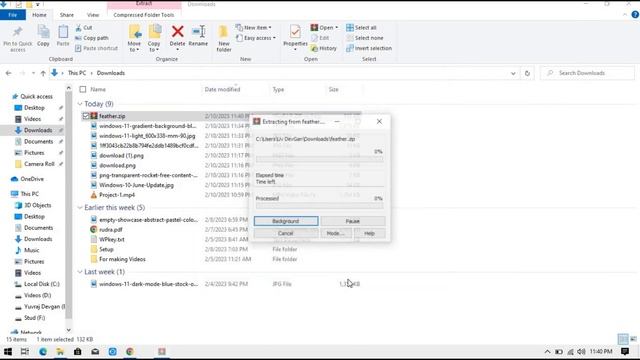Viewport: 640px width, 360px height.
Task: Open Microsoft Edge from the taskbar
Action: [43, 351]
